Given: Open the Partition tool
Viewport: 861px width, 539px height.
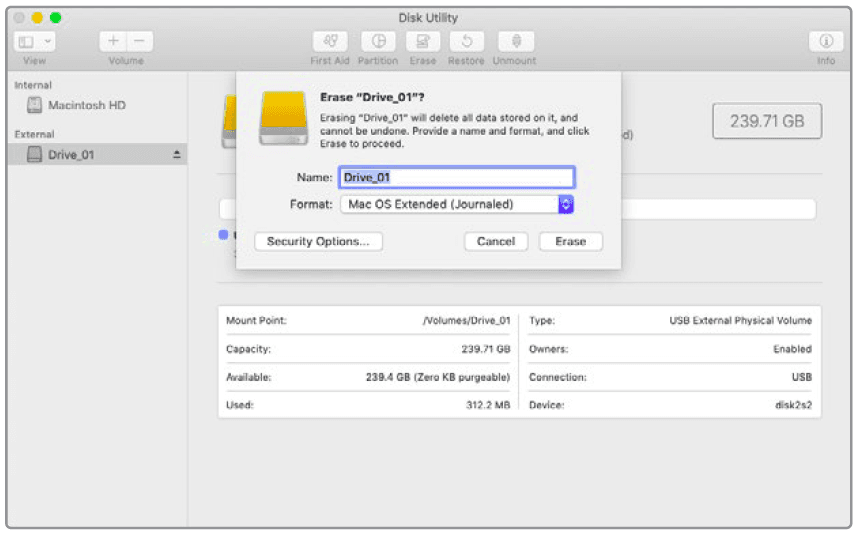Looking at the screenshot, I should pos(378,42).
